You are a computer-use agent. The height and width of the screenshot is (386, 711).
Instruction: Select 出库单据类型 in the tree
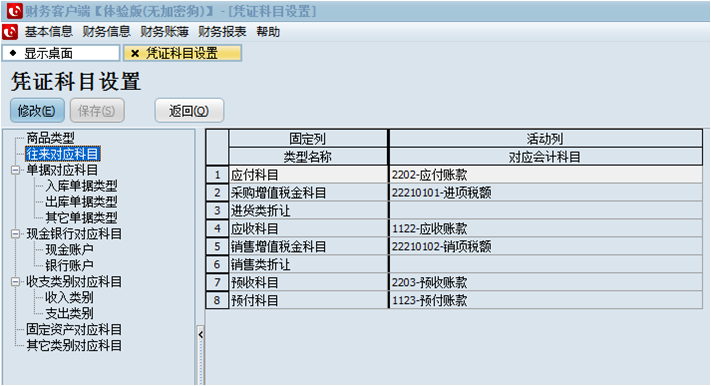81,202
